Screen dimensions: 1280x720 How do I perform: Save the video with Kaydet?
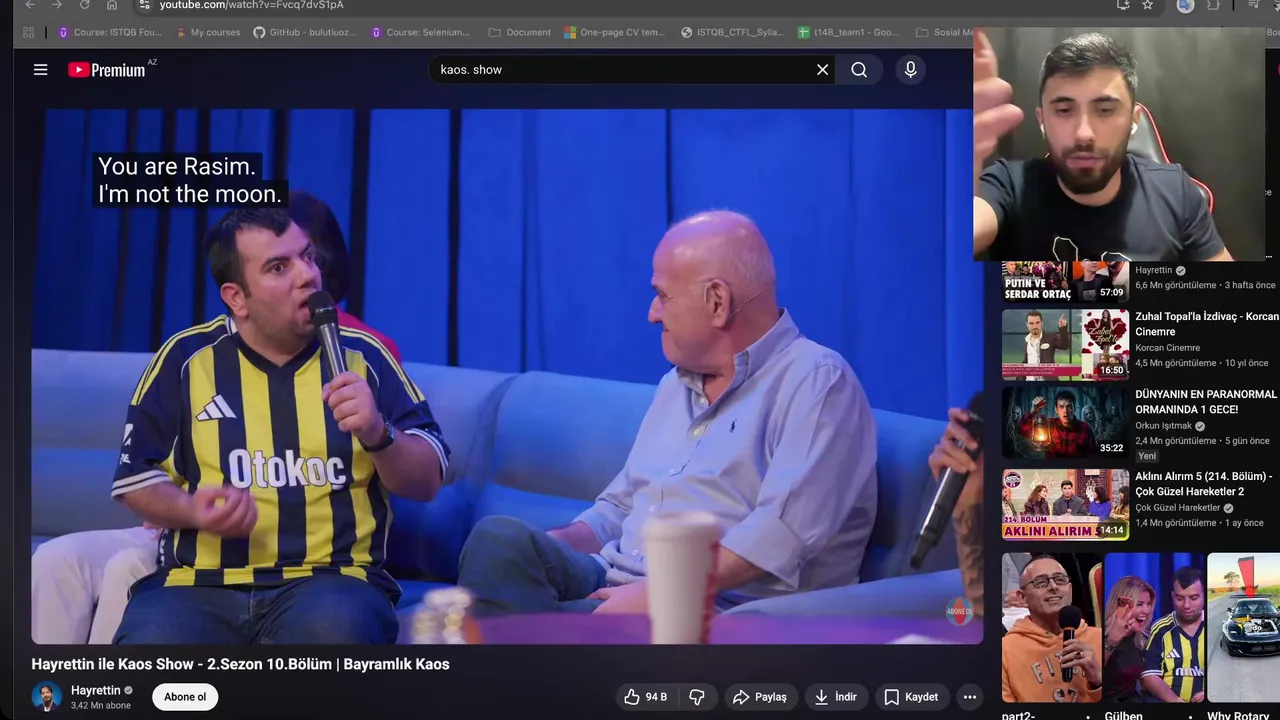coord(911,697)
